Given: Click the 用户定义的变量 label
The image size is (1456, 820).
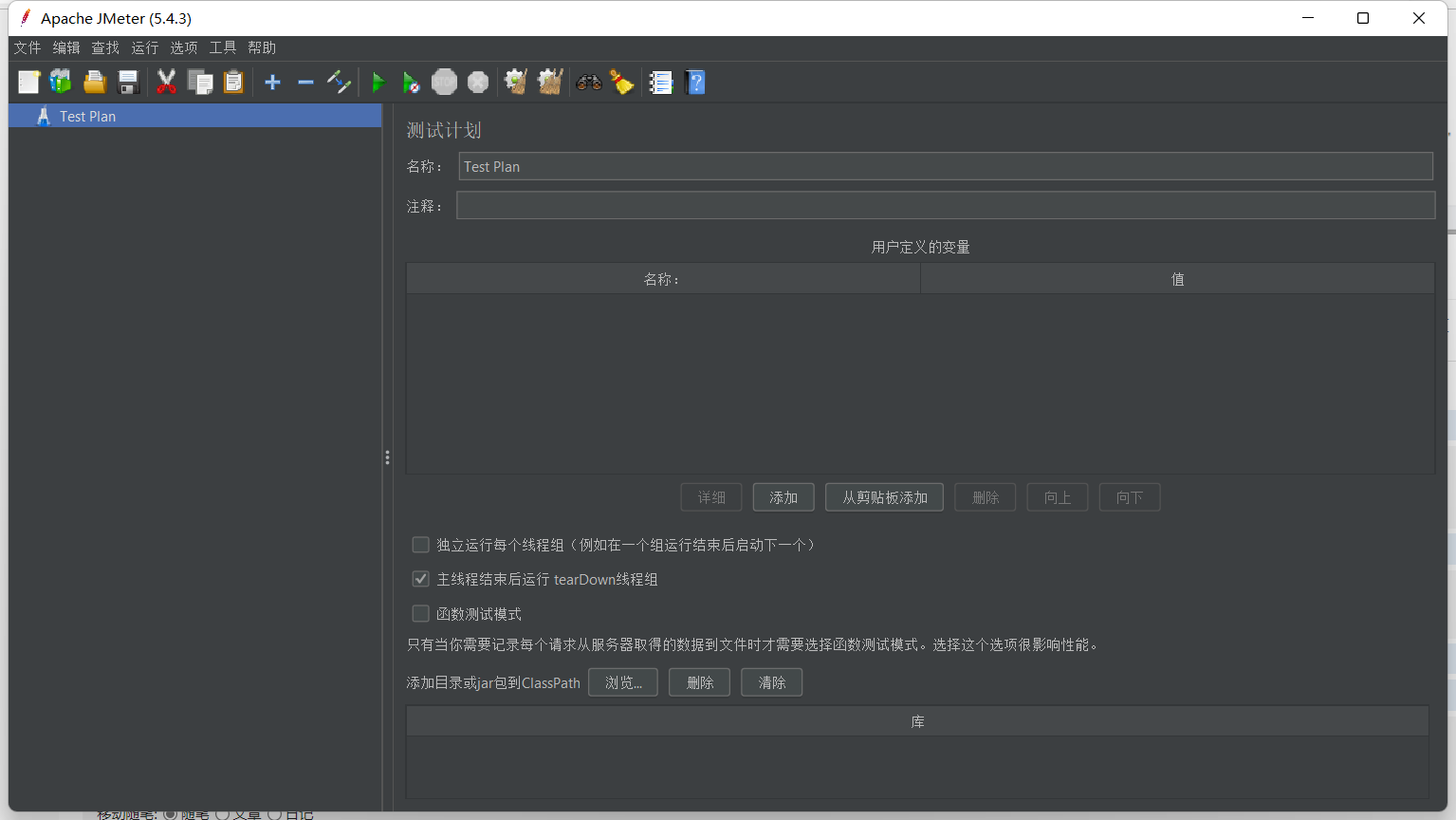Looking at the screenshot, I should point(920,247).
